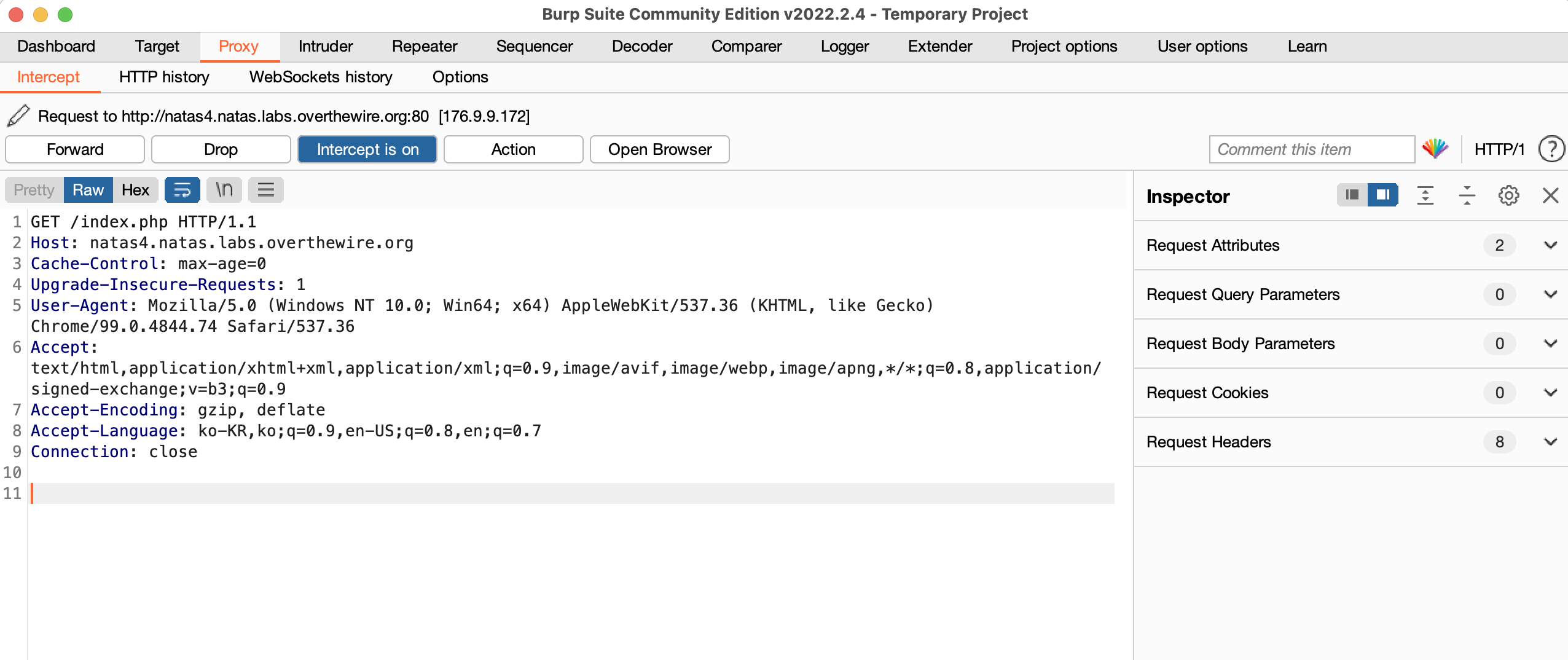Select the Intercept sub-tab

(x=49, y=77)
